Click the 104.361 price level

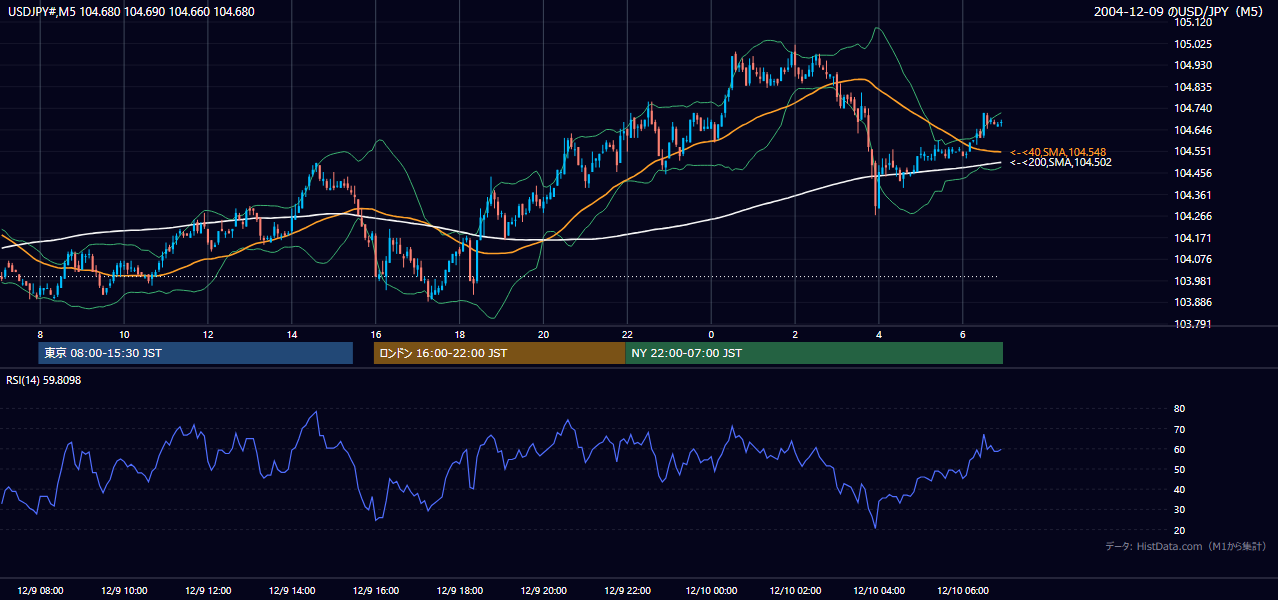[1192, 195]
